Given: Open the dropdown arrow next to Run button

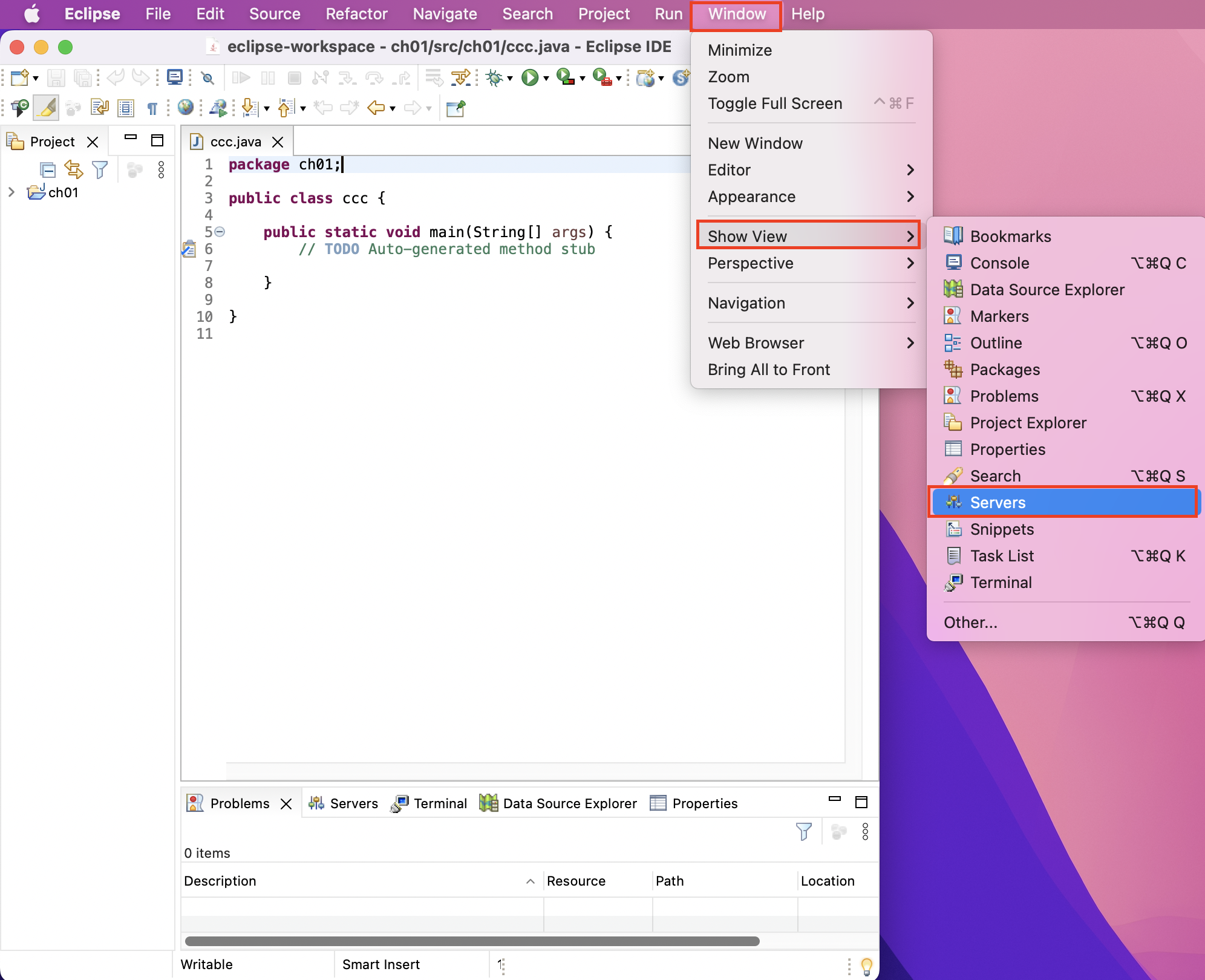Looking at the screenshot, I should tap(546, 79).
